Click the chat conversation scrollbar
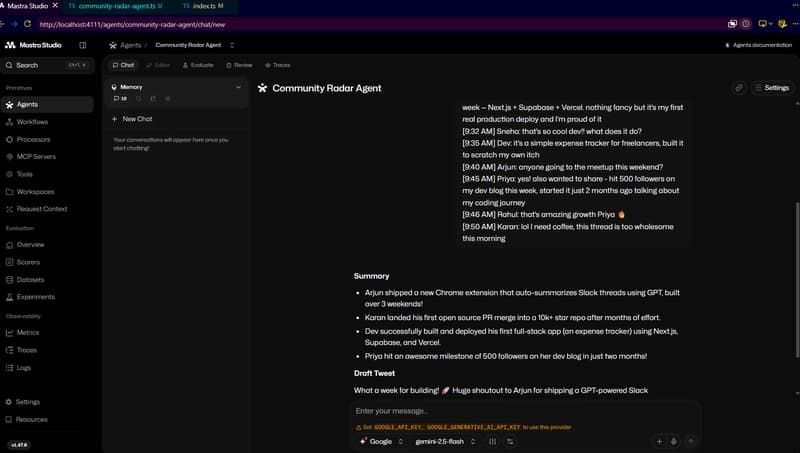The width and height of the screenshot is (800, 453). point(797,280)
